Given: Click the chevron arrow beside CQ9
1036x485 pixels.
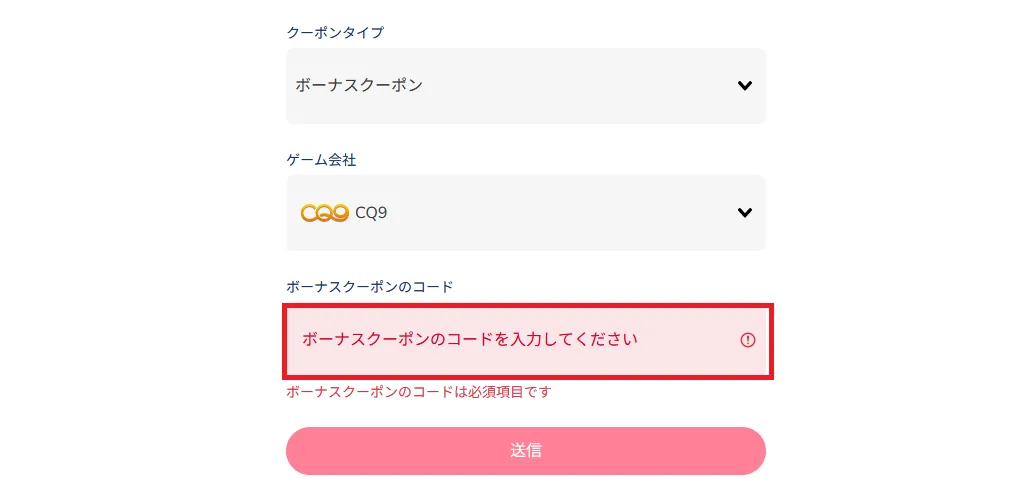Looking at the screenshot, I should [x=744, y=213].
